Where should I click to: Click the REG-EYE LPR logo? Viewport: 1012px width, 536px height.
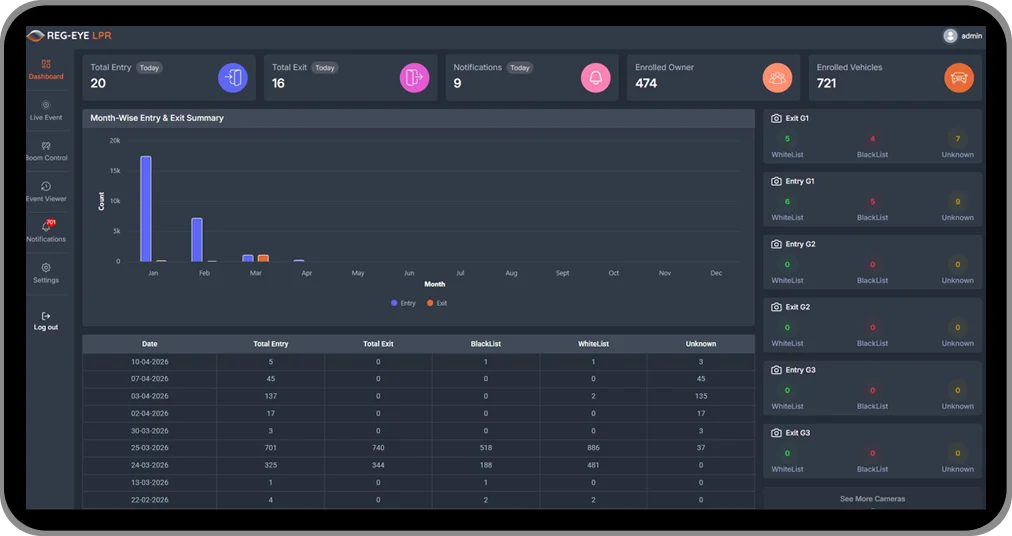click(x=69, y=36)
